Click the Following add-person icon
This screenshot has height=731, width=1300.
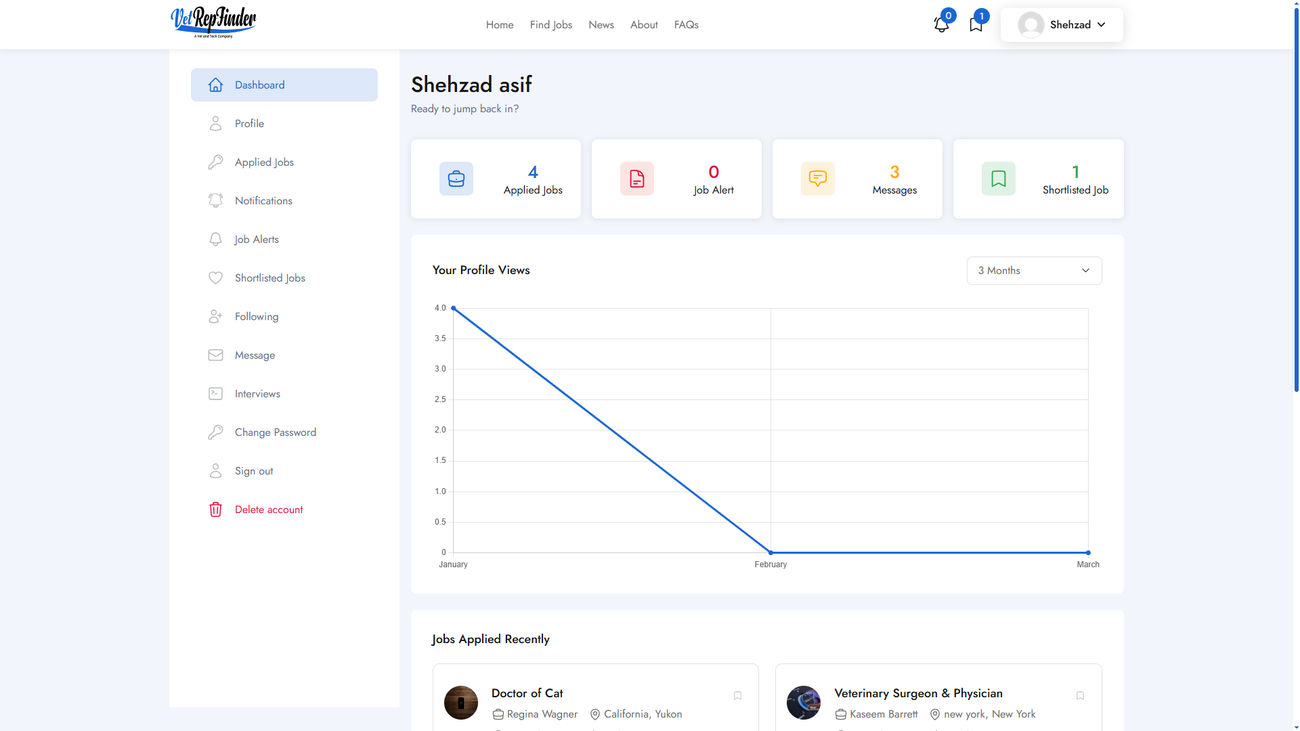pos(215,317)
